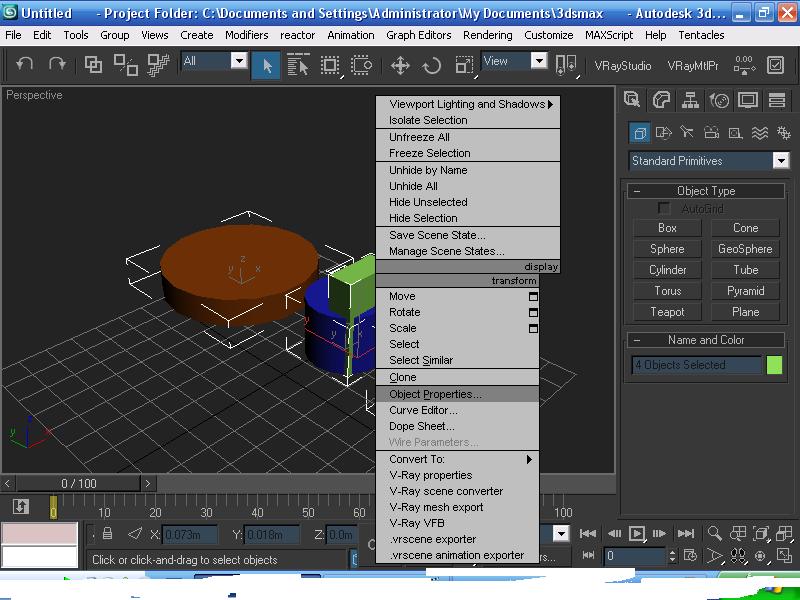Click the 0.00 toolbar icon
This screenshot has height=600, width=800.
[744, 65]
